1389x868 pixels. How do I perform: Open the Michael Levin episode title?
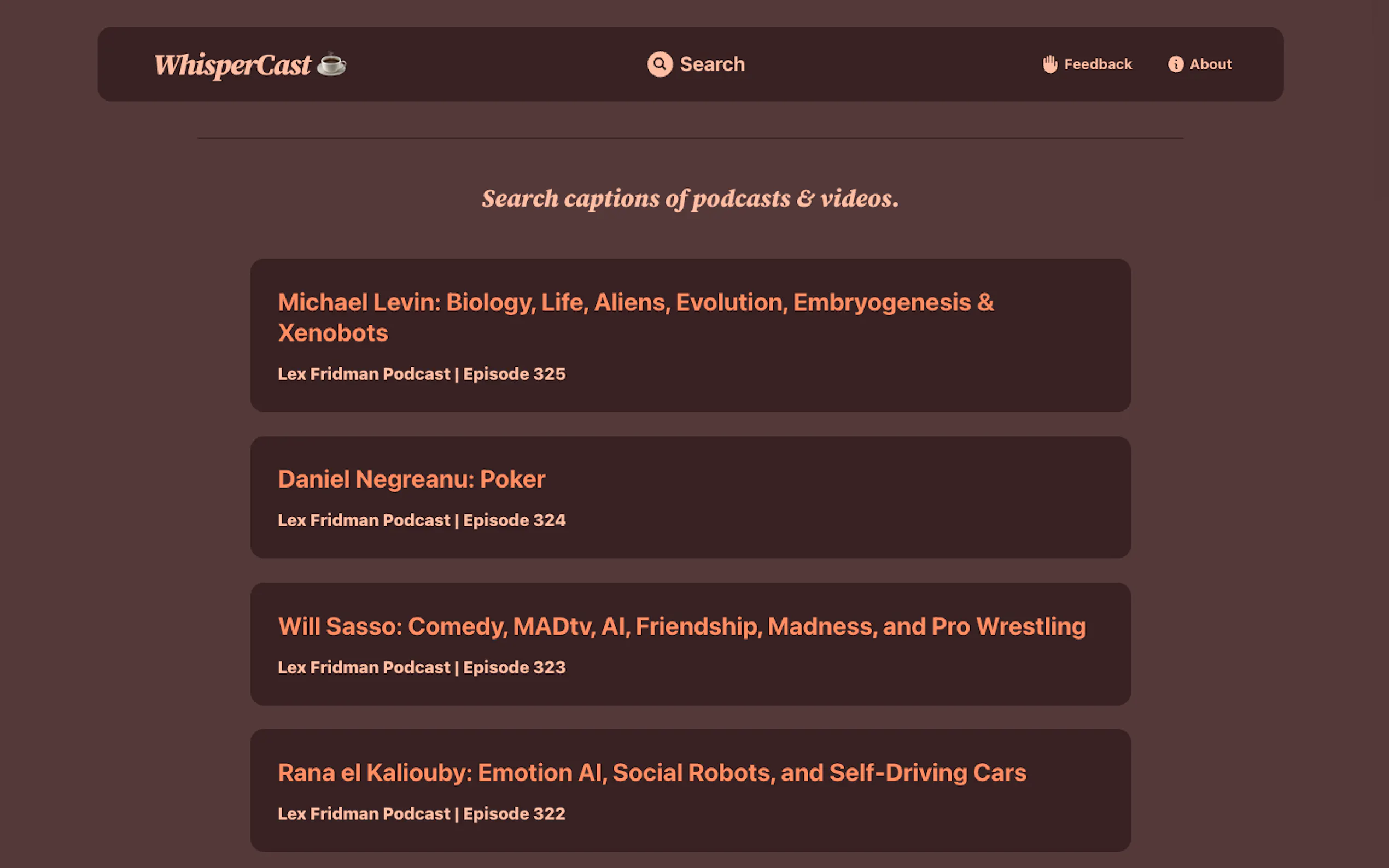pyautogui.click(x=635, y=318)
